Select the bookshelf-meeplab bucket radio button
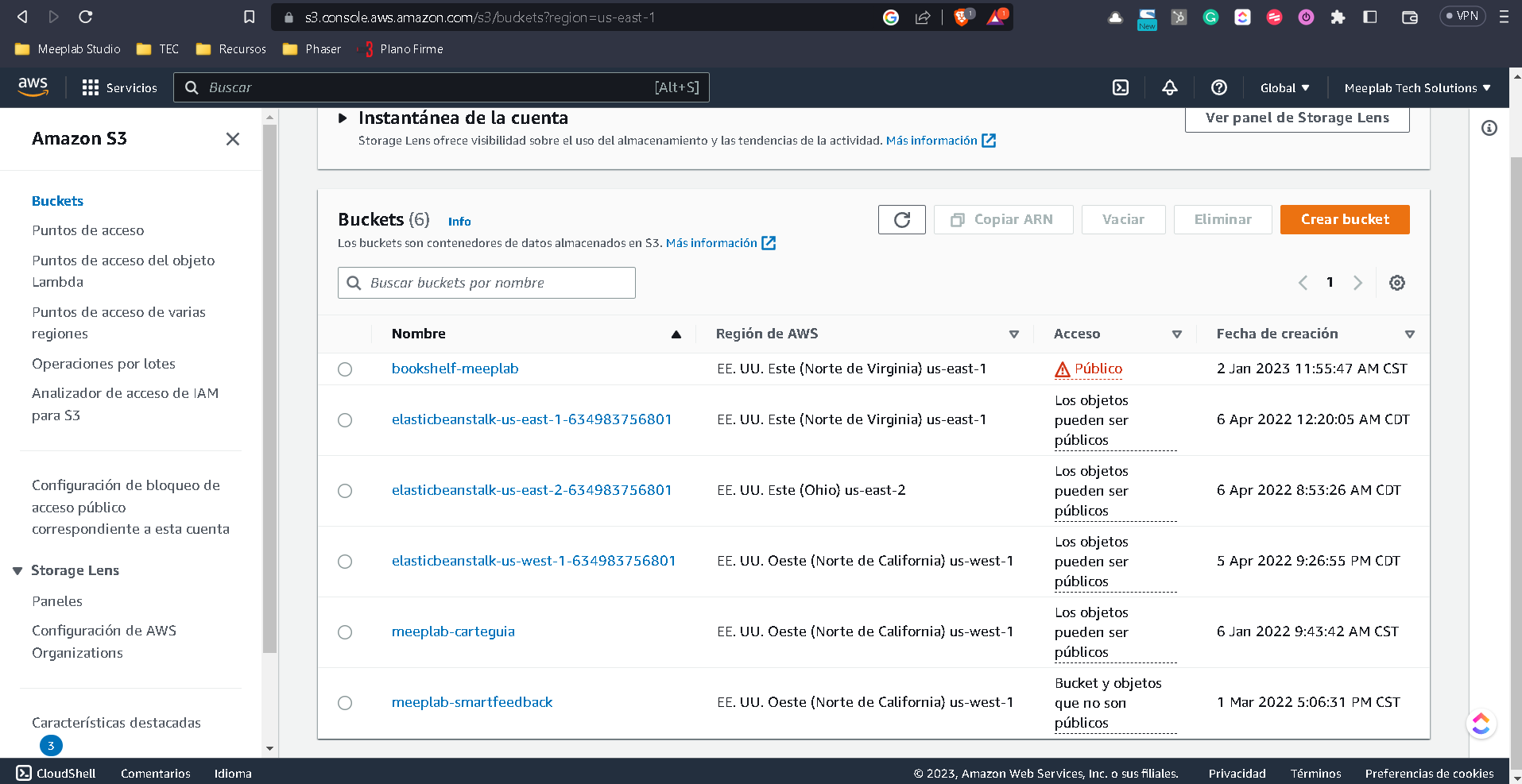 [x=345, y=369]
